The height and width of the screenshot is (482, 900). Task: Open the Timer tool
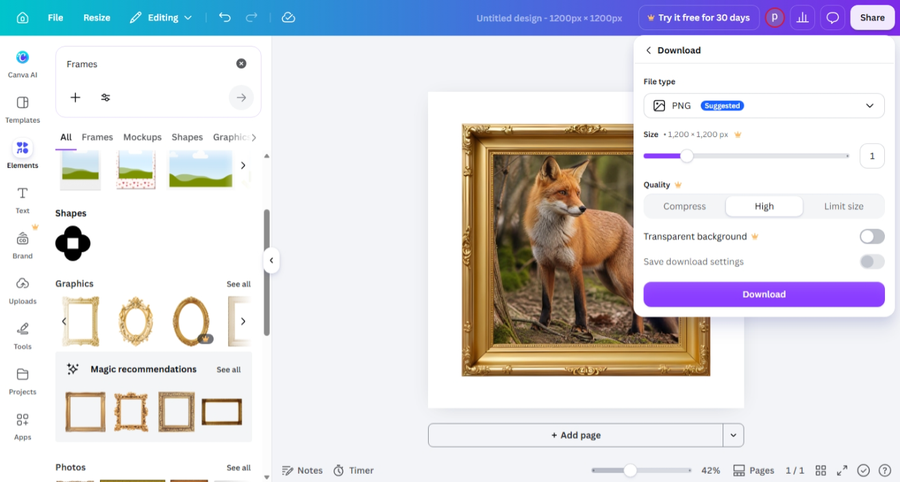point(354,471)
